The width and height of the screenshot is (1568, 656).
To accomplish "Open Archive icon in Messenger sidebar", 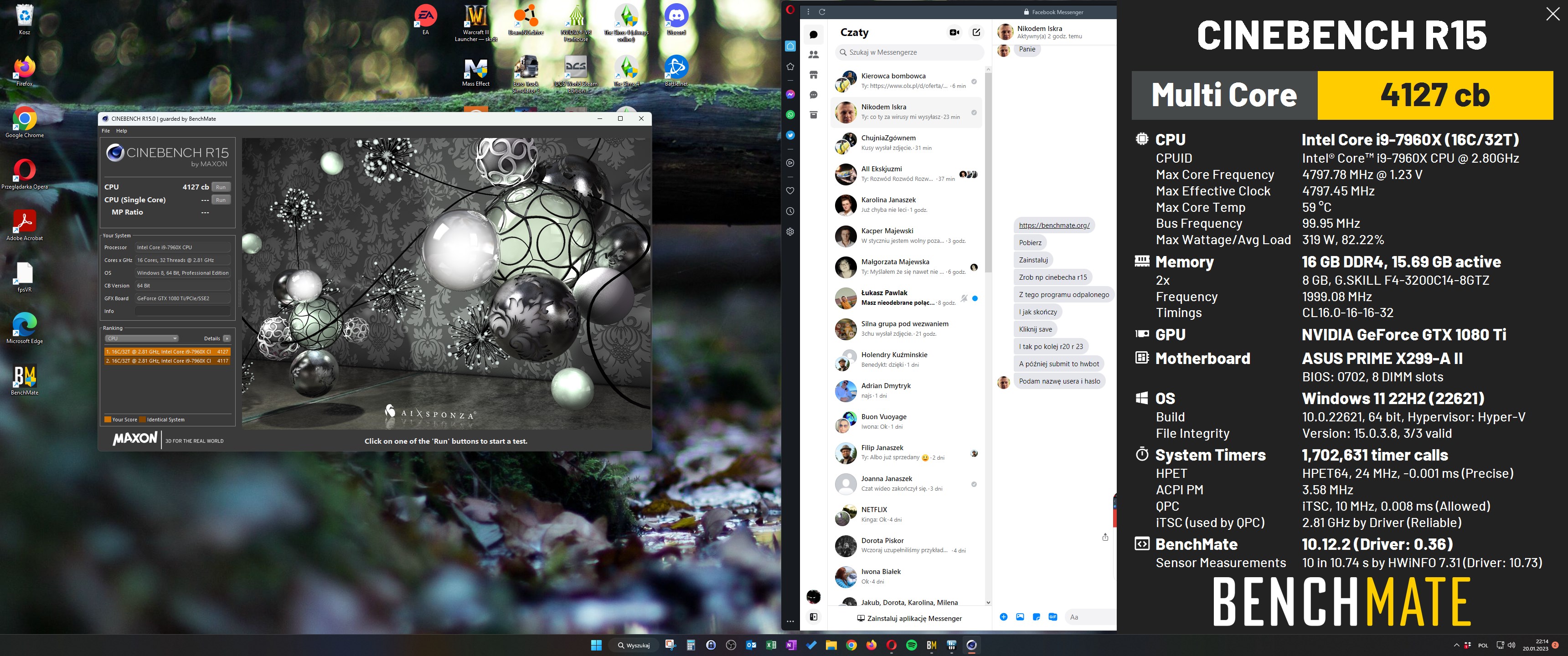I will click(813, 115).
